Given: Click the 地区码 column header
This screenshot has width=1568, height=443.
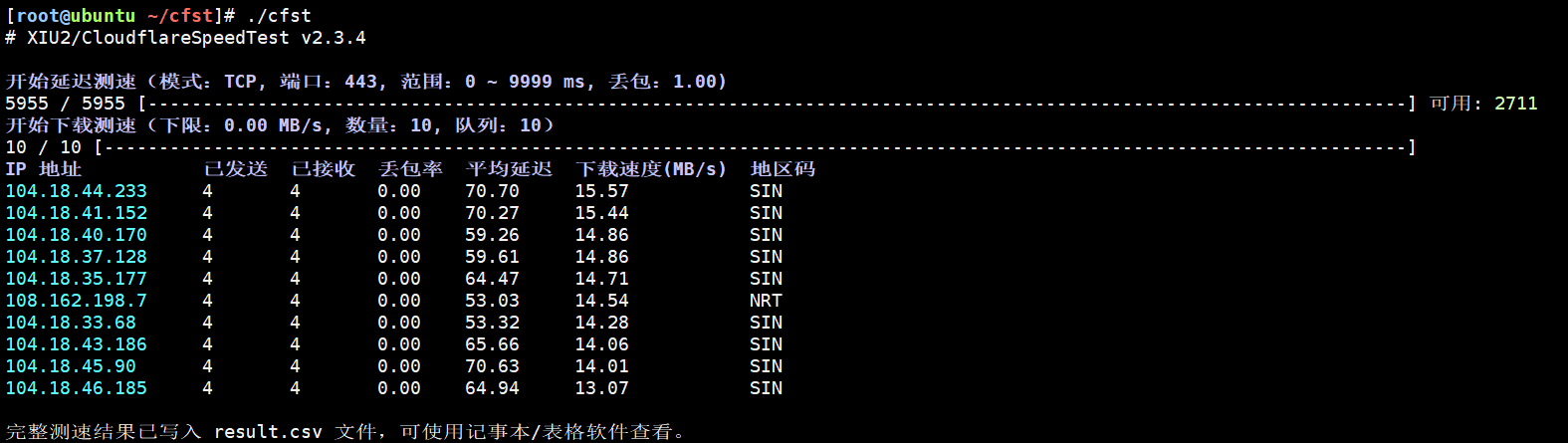Looking at the screenshot, I should (x=783, y=169).
